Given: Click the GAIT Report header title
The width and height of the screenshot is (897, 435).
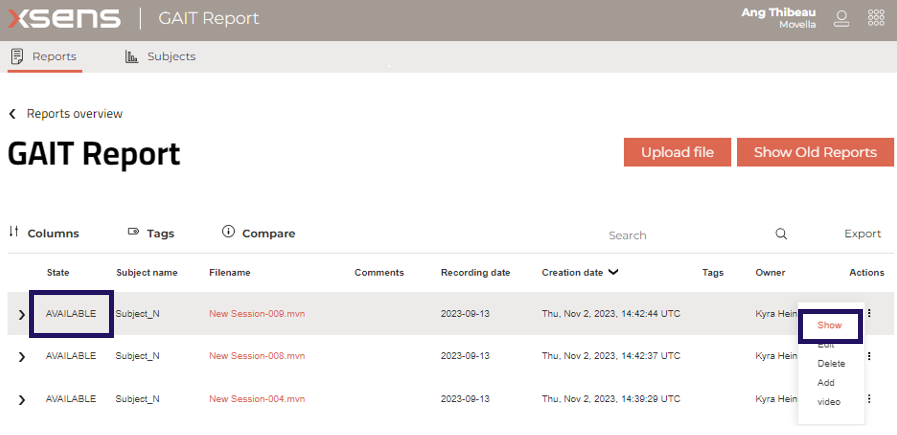Looking at the screenshot, I should (208, 18).
